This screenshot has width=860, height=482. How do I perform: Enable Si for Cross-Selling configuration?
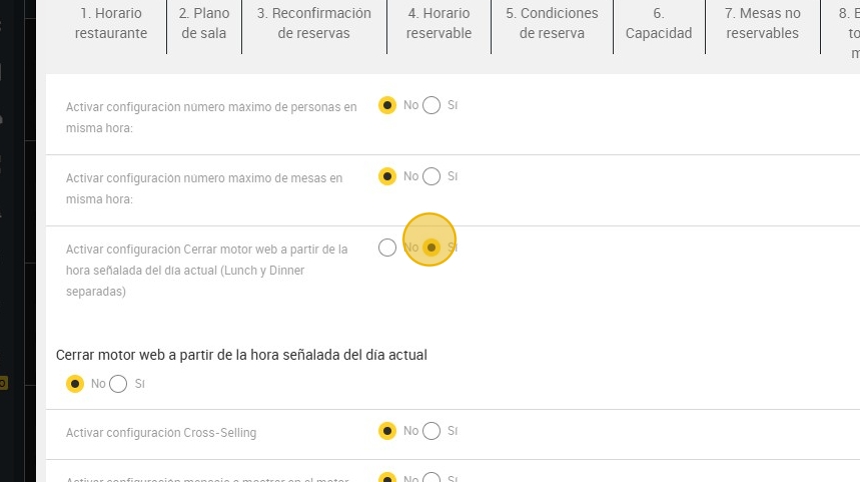pyautogui.click(x=431, y=431)
